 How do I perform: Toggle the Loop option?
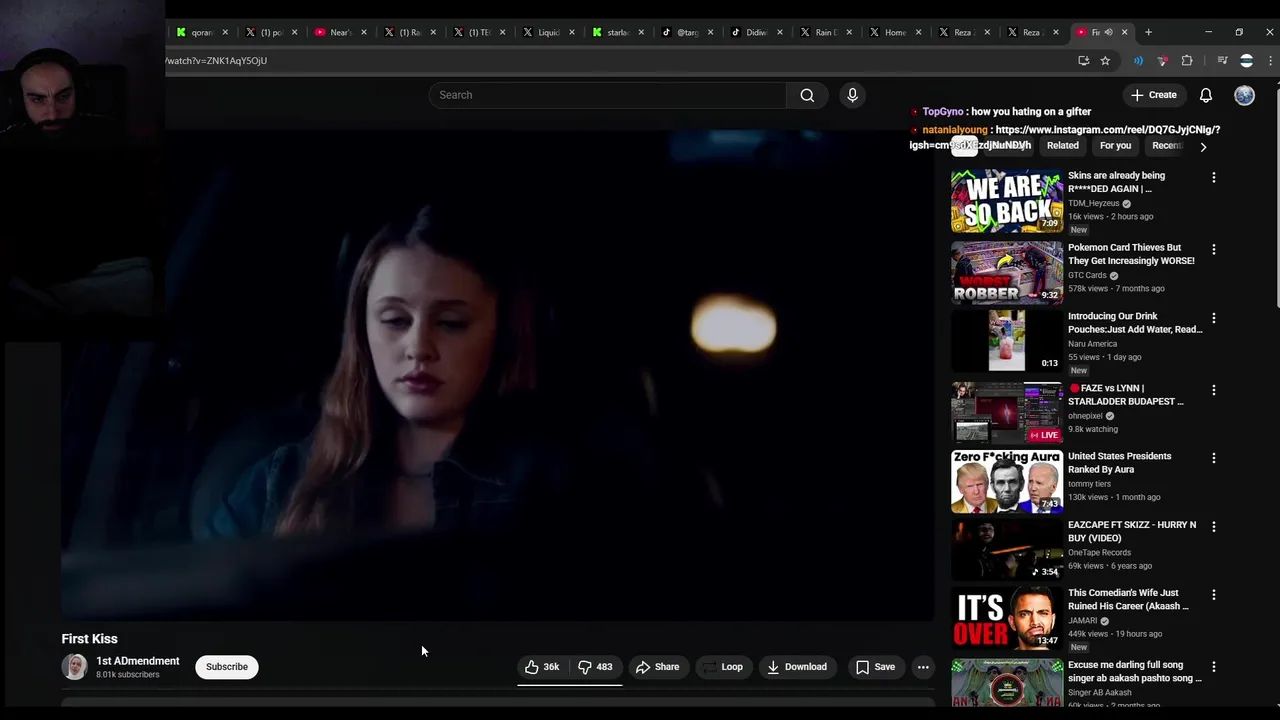tap(722, 667)
